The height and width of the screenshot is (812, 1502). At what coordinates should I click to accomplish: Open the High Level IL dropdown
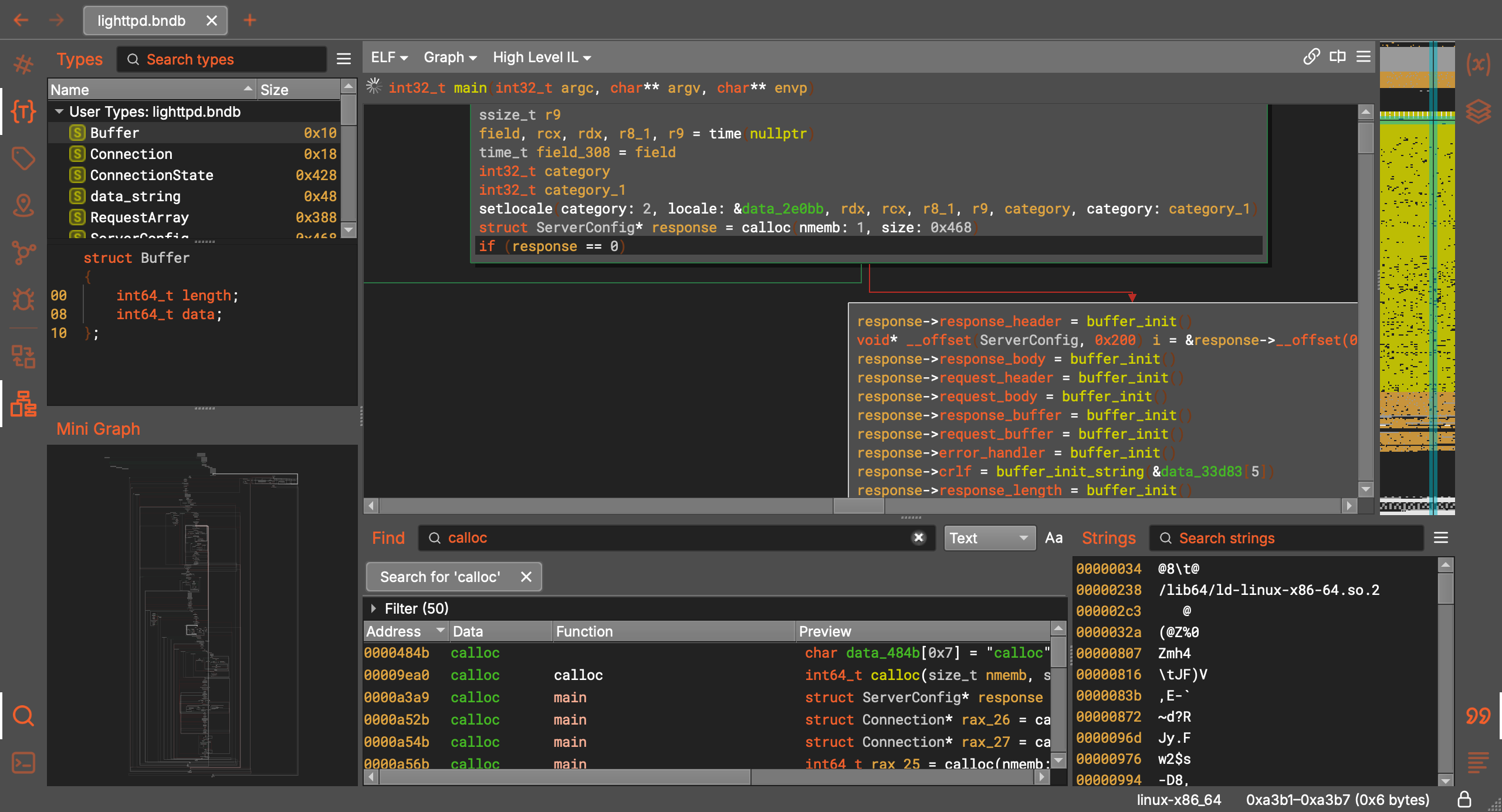click(x=542, y=57)
